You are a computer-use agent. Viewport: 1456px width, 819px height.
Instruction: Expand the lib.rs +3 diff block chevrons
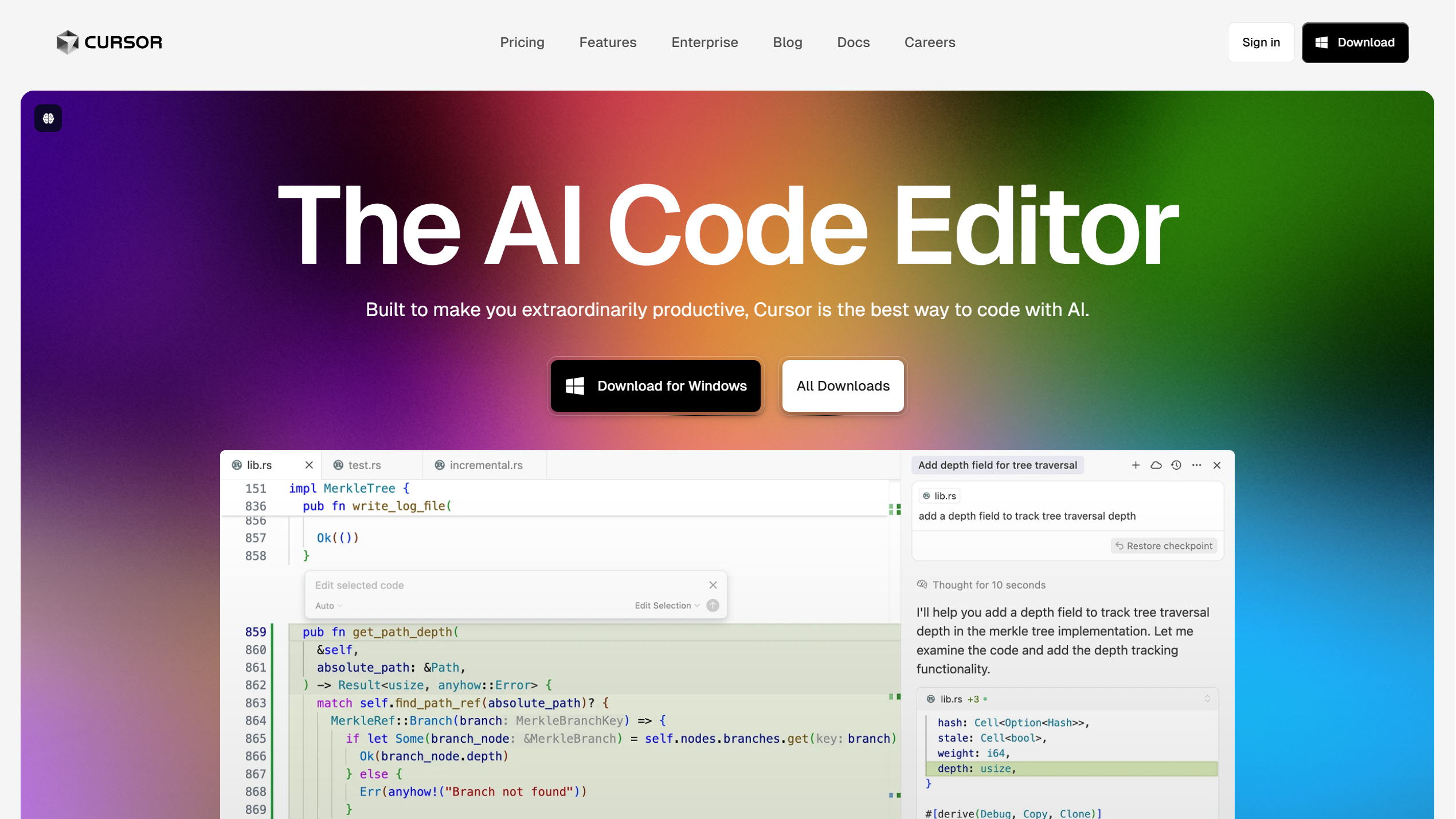click(1208, 699)
